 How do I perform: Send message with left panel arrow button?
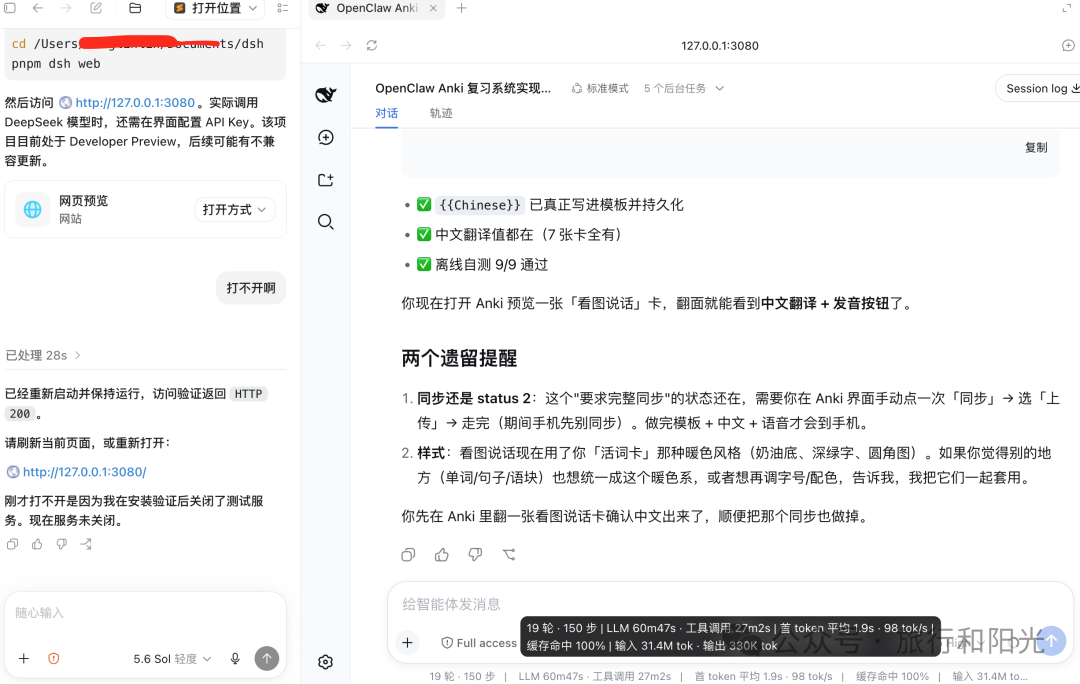tap(267, 659)
